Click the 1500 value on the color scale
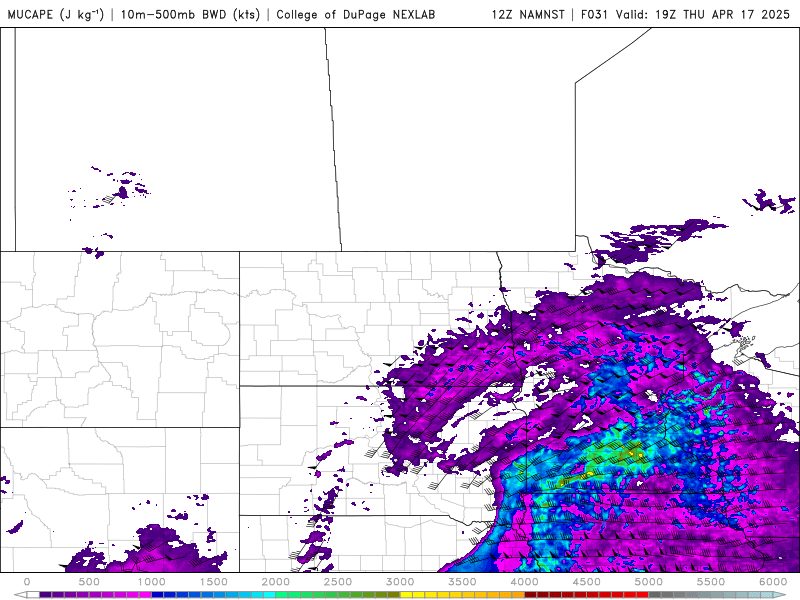800x600 pixels. tap(214, 582)
